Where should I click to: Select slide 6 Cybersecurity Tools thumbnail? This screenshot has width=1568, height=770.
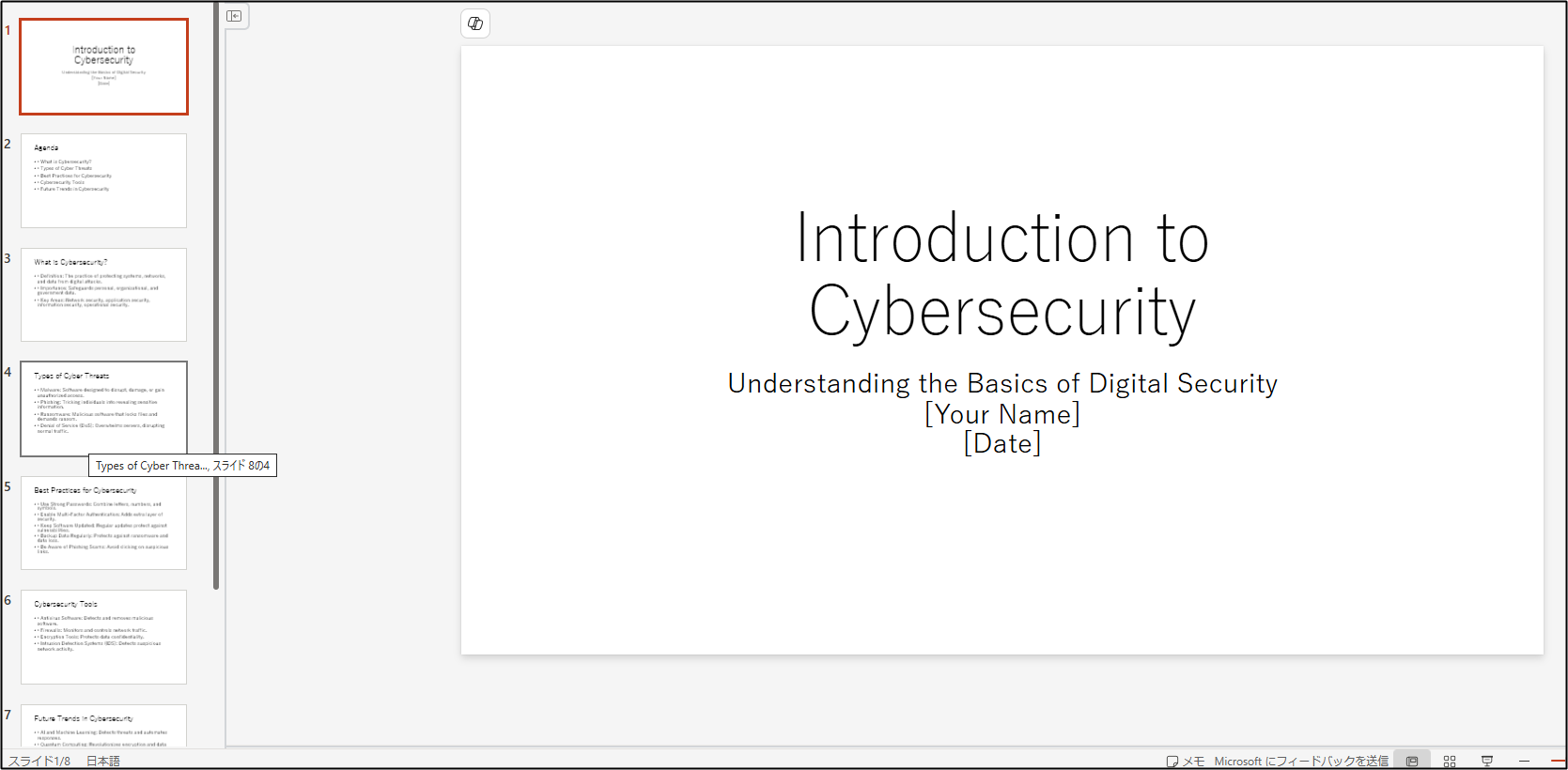tap(104, 637)
